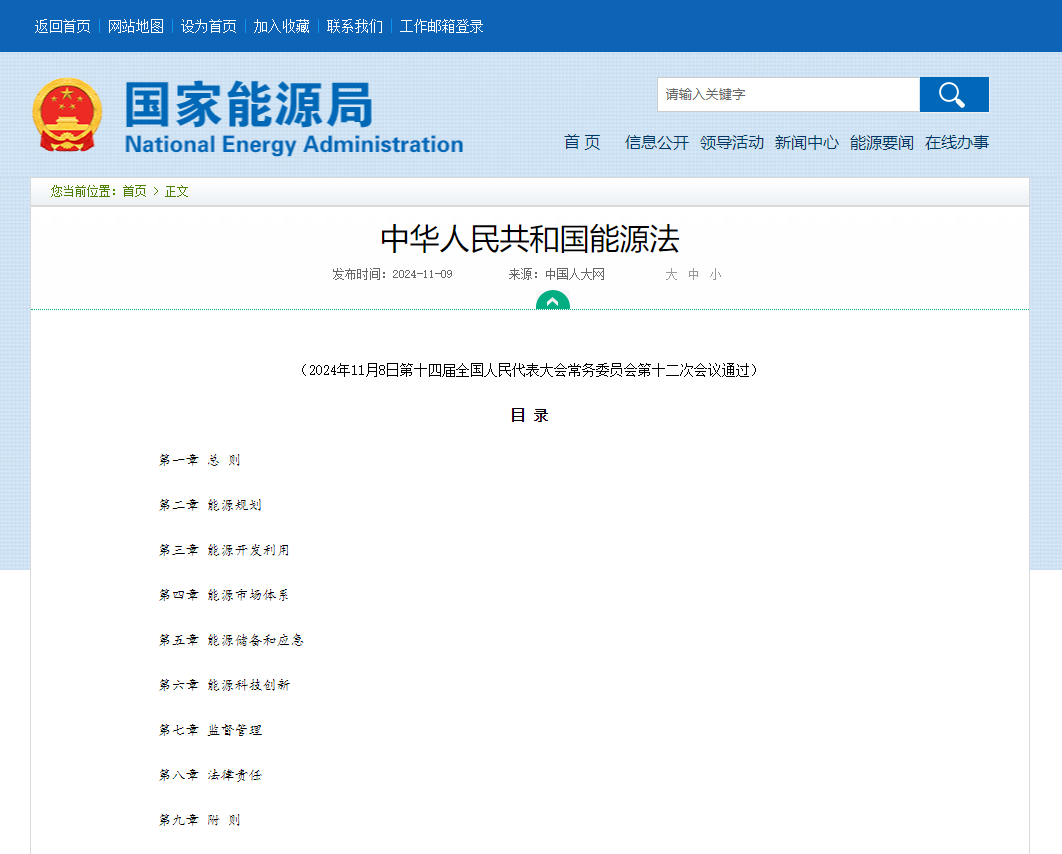The height and width of the screenshot is (854, 1062).
Task: Open 能源要闻 navigation item
Action: (882, 142)
